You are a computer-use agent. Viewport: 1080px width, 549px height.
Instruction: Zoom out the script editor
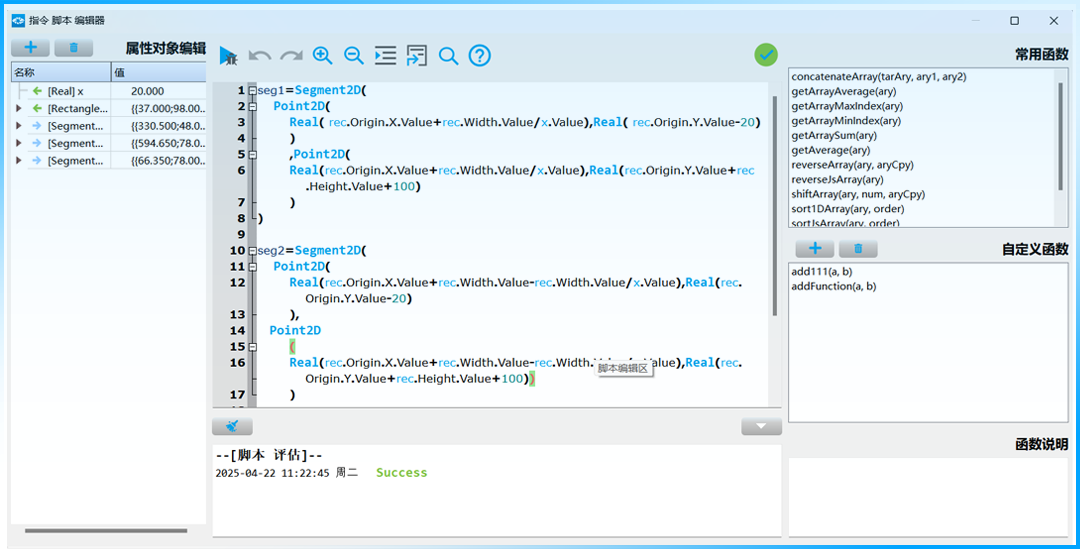tap(354, 56)
